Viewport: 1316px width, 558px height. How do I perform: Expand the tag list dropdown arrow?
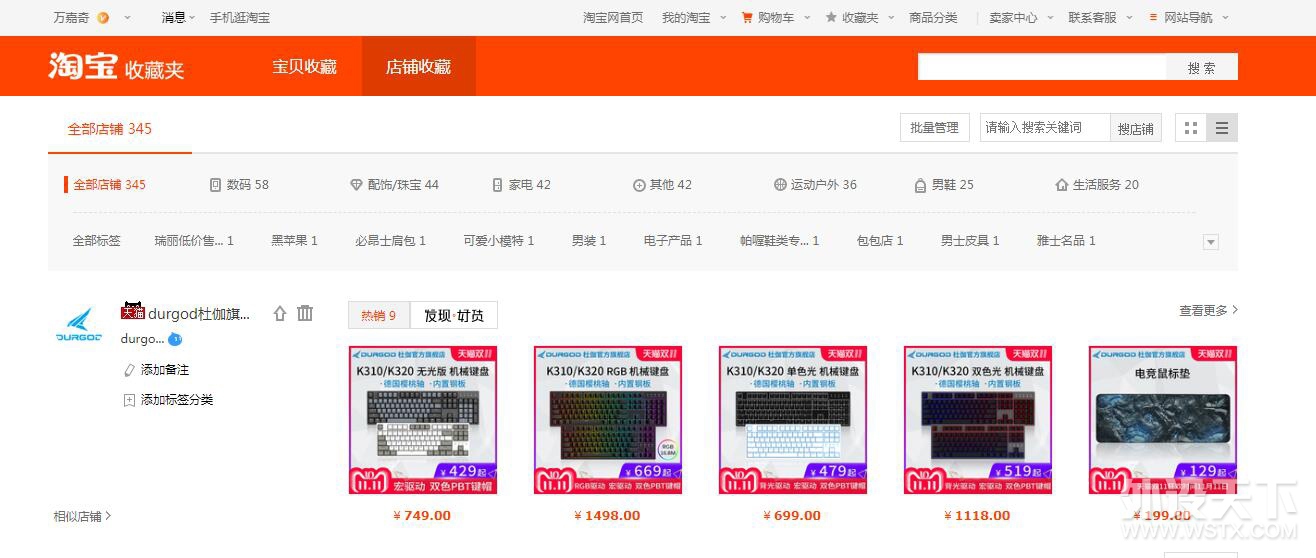tap(1210, 242)
